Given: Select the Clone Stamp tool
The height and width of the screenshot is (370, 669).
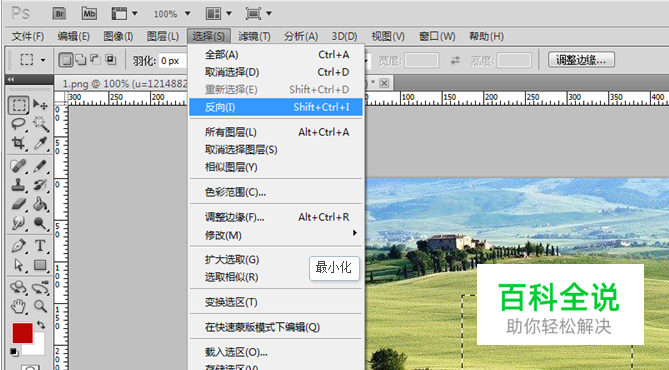Looking at the screenshot, I should pyautogui.click(x=19, y=185).
